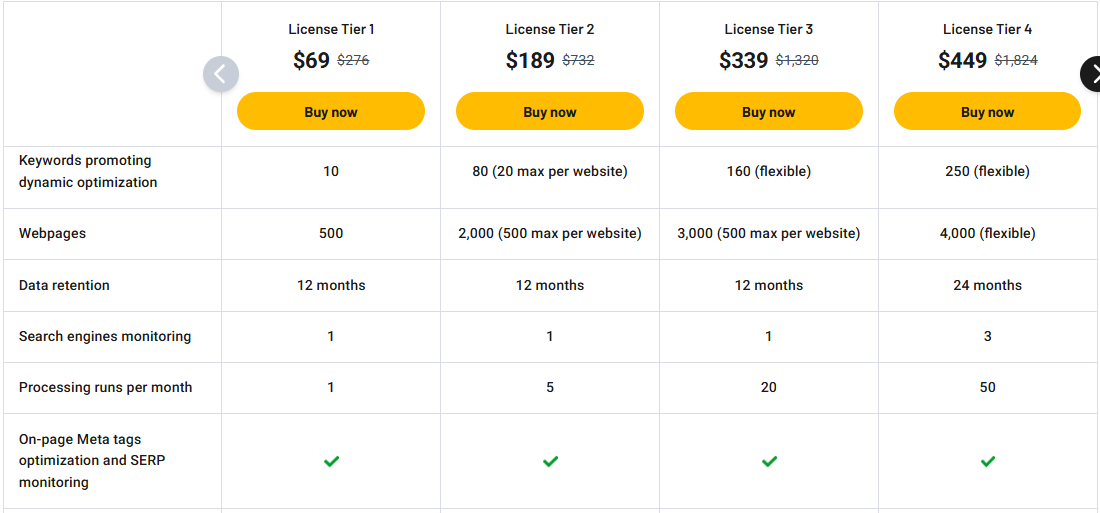Click the previous tiers left arrow

(221, 74)
